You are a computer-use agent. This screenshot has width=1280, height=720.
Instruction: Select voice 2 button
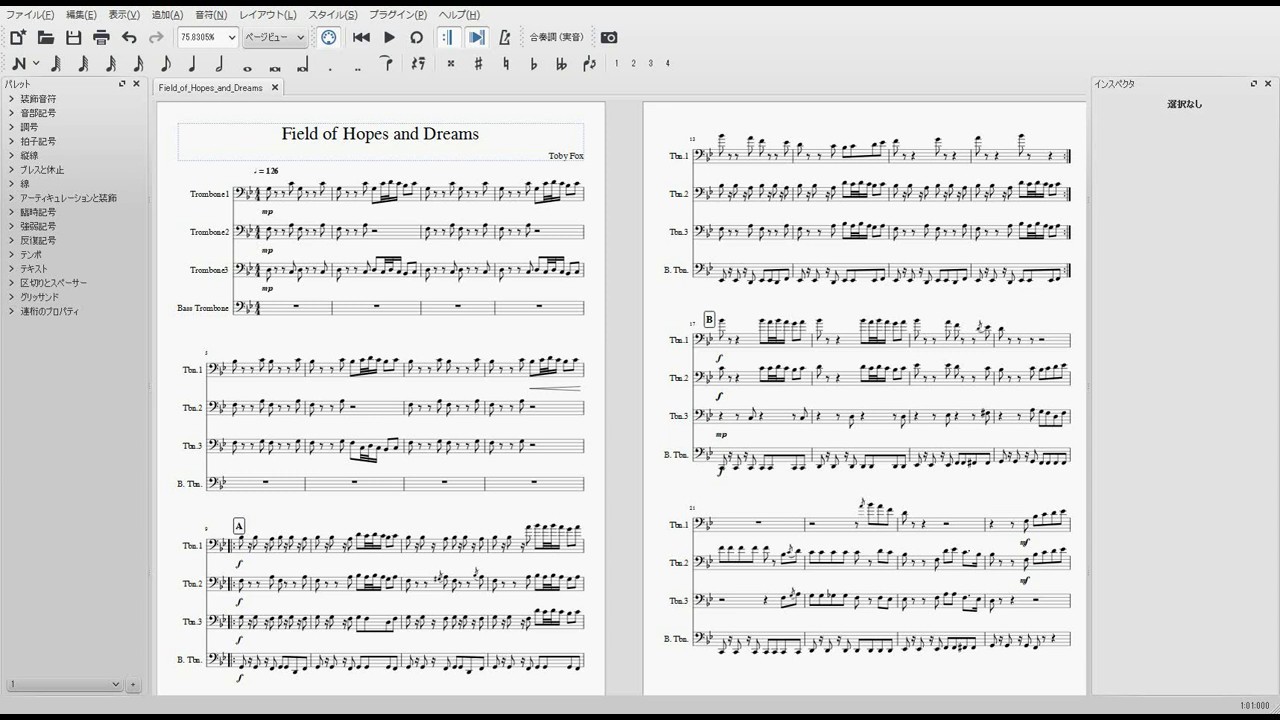pyautogui.click(x=634, y=64)
